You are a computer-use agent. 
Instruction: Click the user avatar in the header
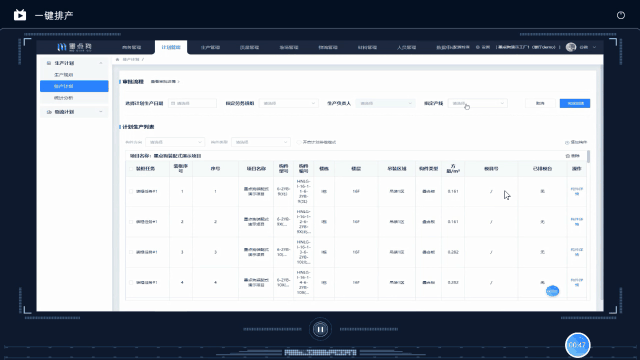point(571,47)
